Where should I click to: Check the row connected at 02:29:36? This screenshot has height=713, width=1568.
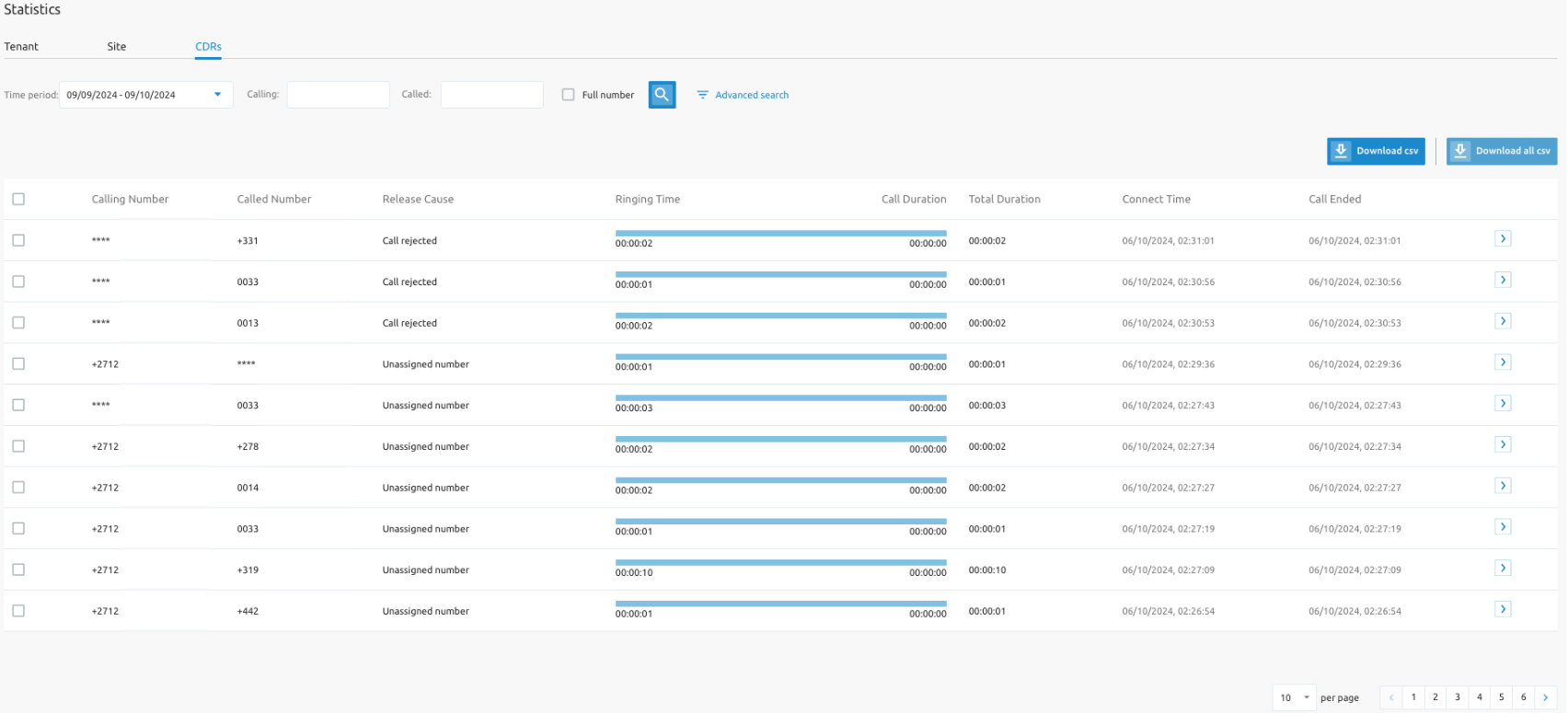18,363
